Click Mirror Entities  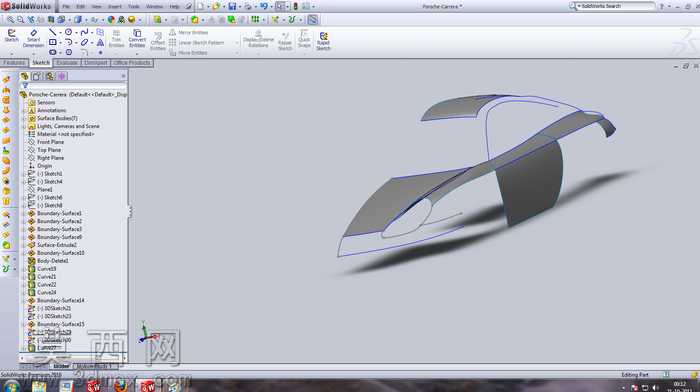tap(188, 33)
